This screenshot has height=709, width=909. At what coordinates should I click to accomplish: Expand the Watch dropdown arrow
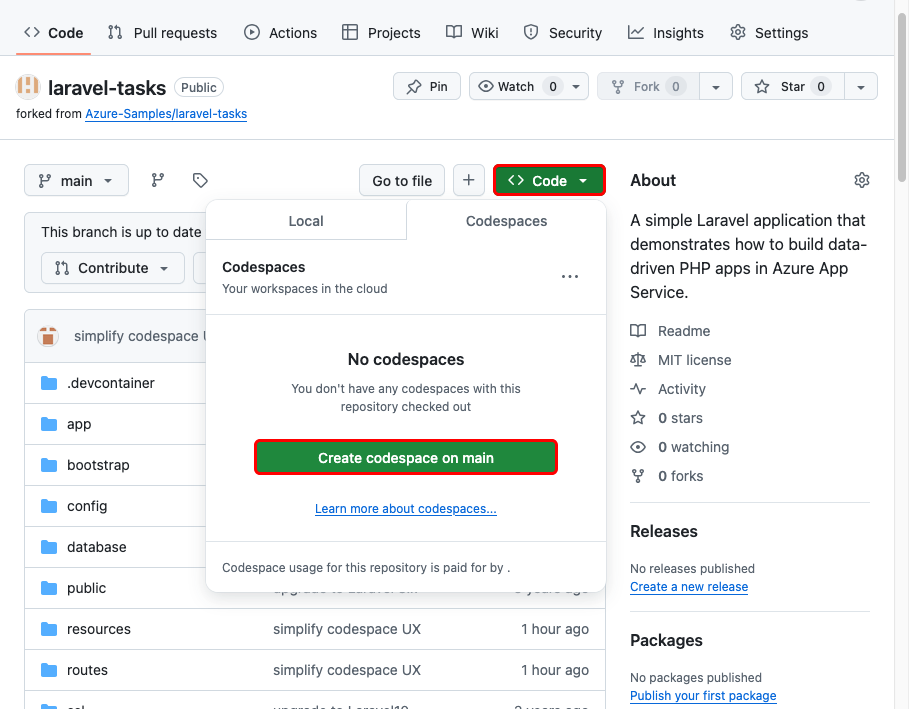pos(575,86)
